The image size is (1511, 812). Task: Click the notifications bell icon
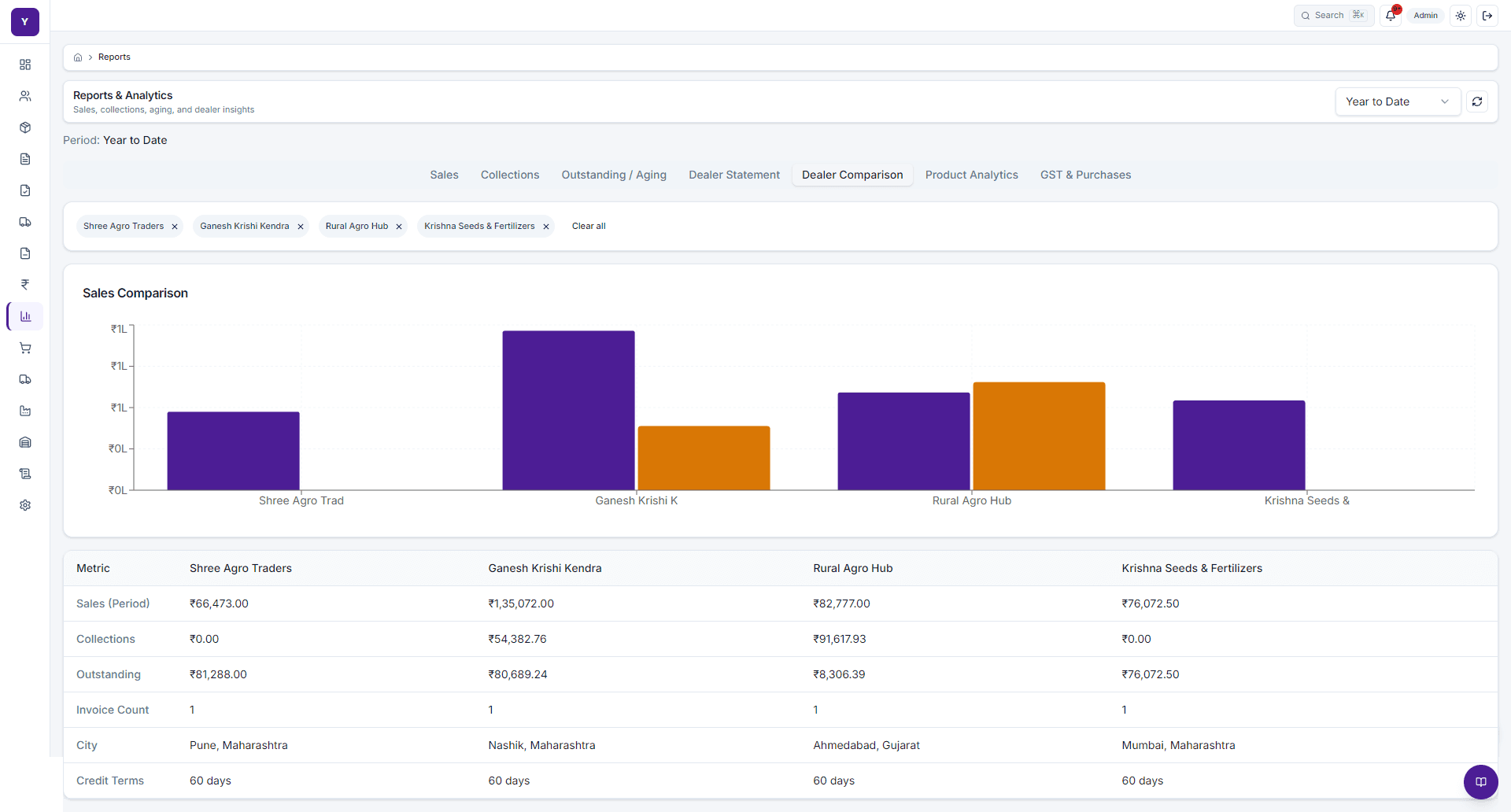click(x=1391, y=16)
